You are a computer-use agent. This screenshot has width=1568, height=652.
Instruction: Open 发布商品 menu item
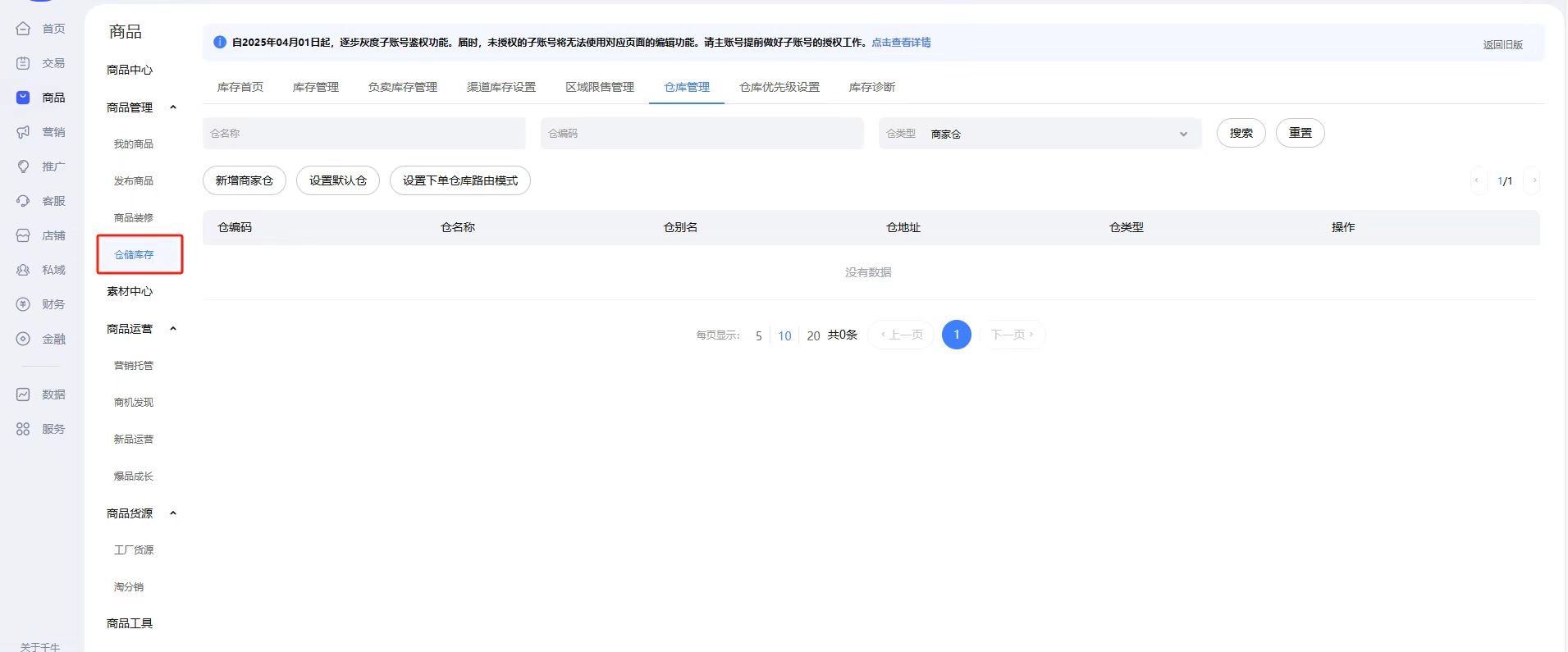click(134, 181)
